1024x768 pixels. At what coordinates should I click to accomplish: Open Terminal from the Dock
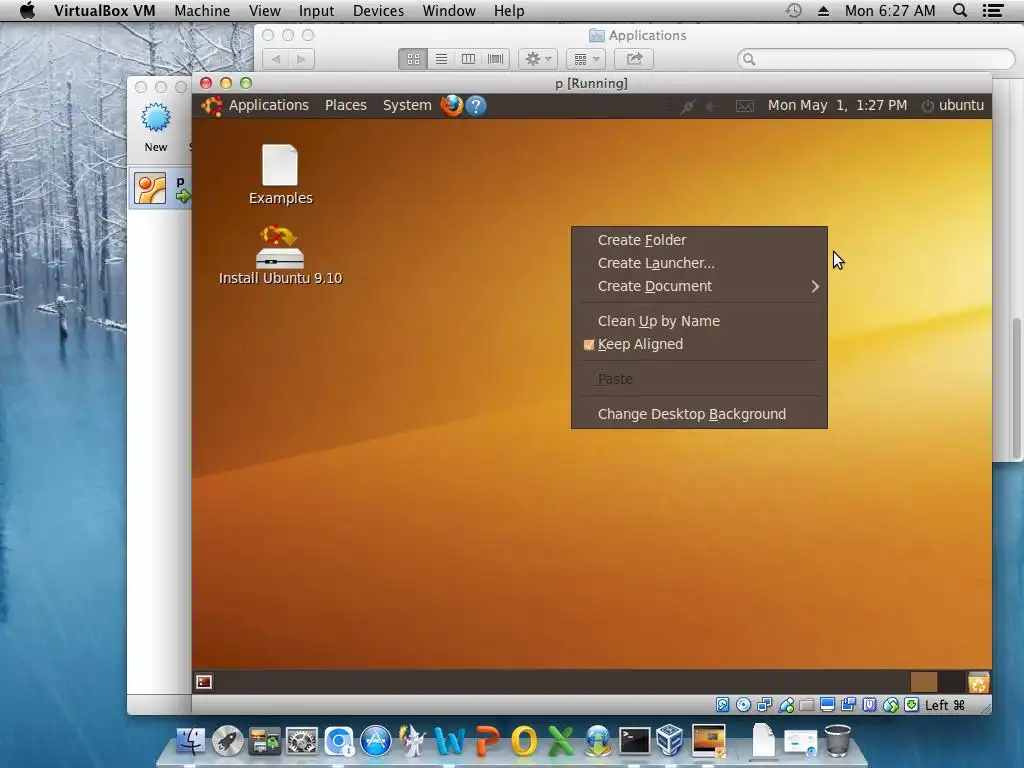pos(634,741)
